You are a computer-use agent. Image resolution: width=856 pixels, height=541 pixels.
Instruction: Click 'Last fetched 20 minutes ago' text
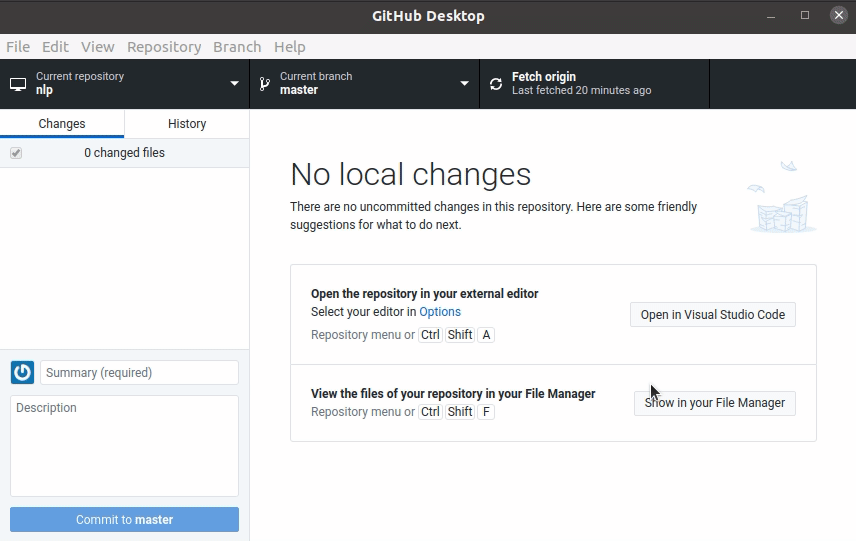(x=581, y=91)
